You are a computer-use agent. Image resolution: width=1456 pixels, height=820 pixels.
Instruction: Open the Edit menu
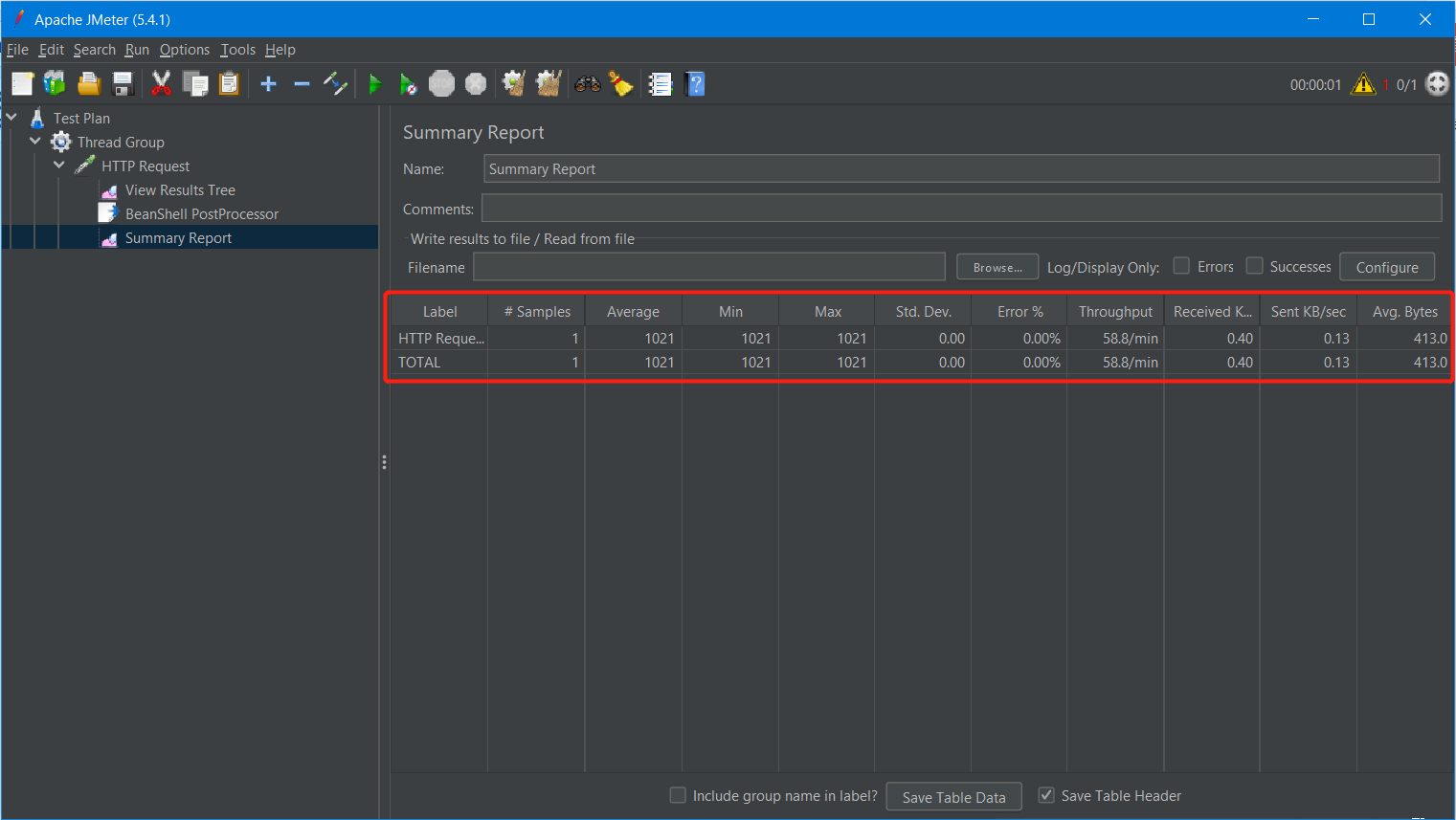tap(52, 50)
